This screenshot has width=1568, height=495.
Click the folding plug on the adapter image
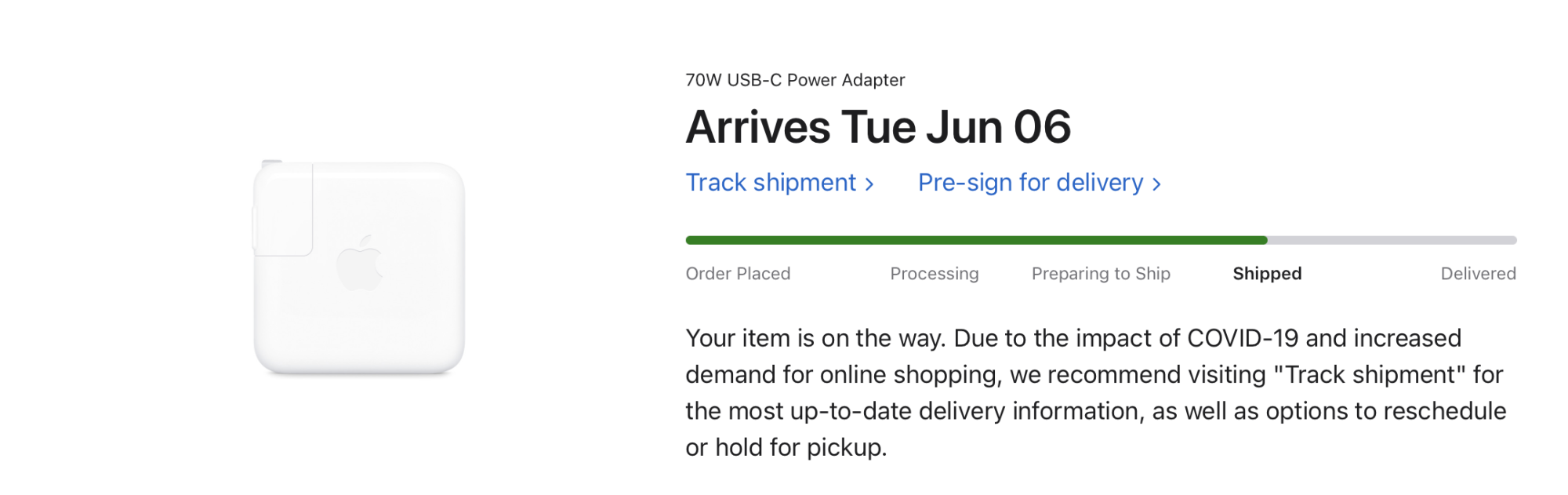click(282, 208)
